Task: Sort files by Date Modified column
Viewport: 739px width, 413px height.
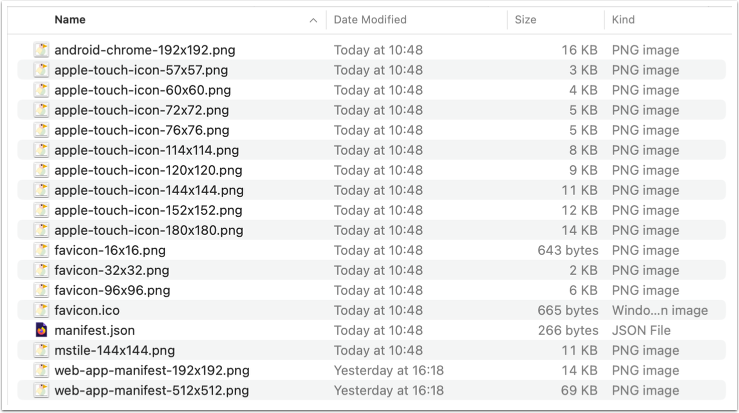Action: tap(370, 19)
